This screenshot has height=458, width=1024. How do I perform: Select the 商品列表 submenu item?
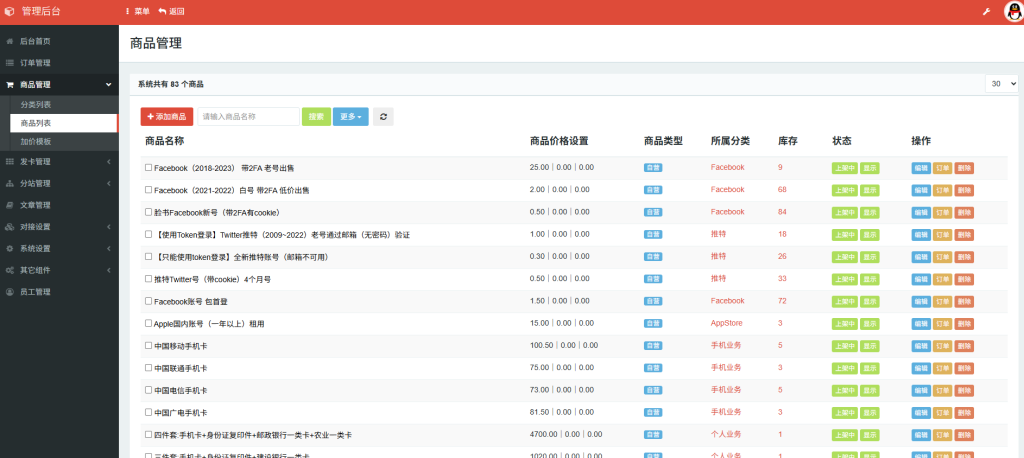click(36, 123)
